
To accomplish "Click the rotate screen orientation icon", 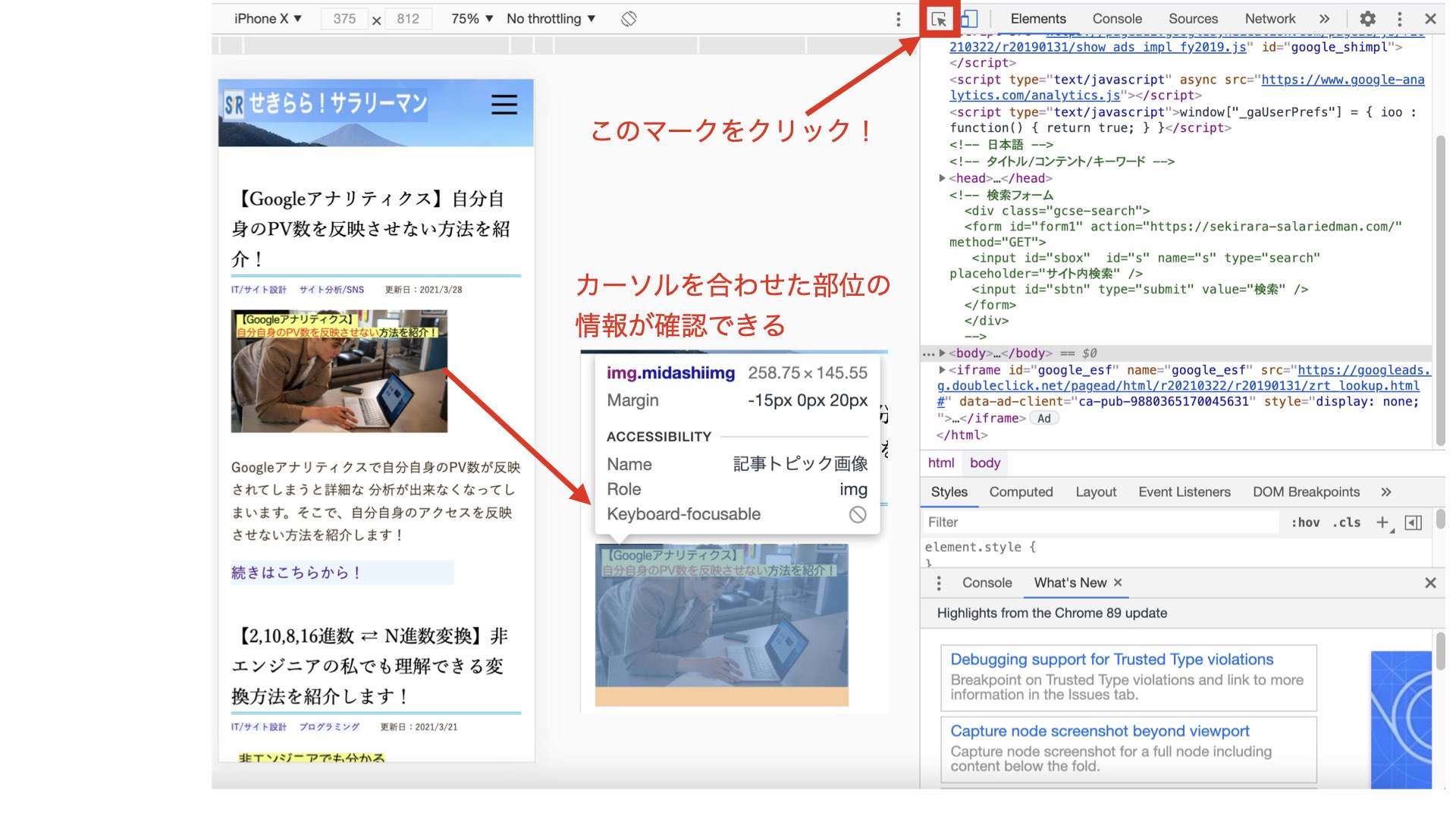I will 629,19.
